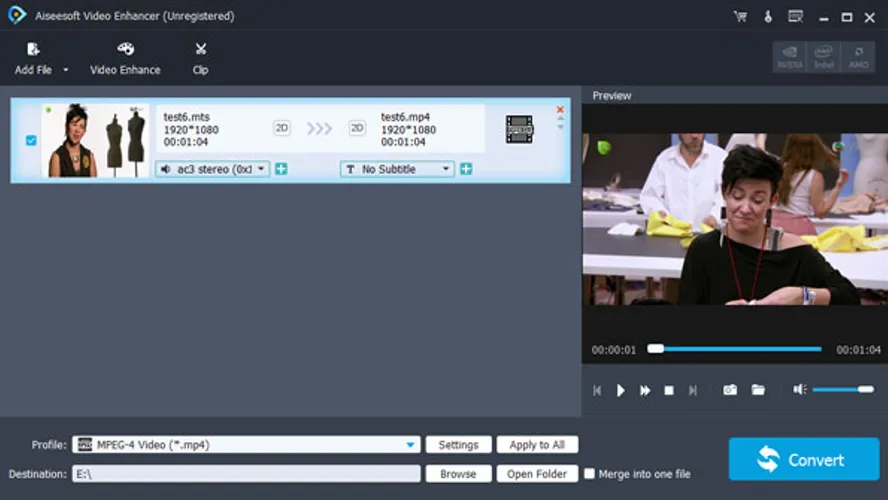Open the Video Enhance tool
Screen dimensions: 888x500
click(125, 58)
